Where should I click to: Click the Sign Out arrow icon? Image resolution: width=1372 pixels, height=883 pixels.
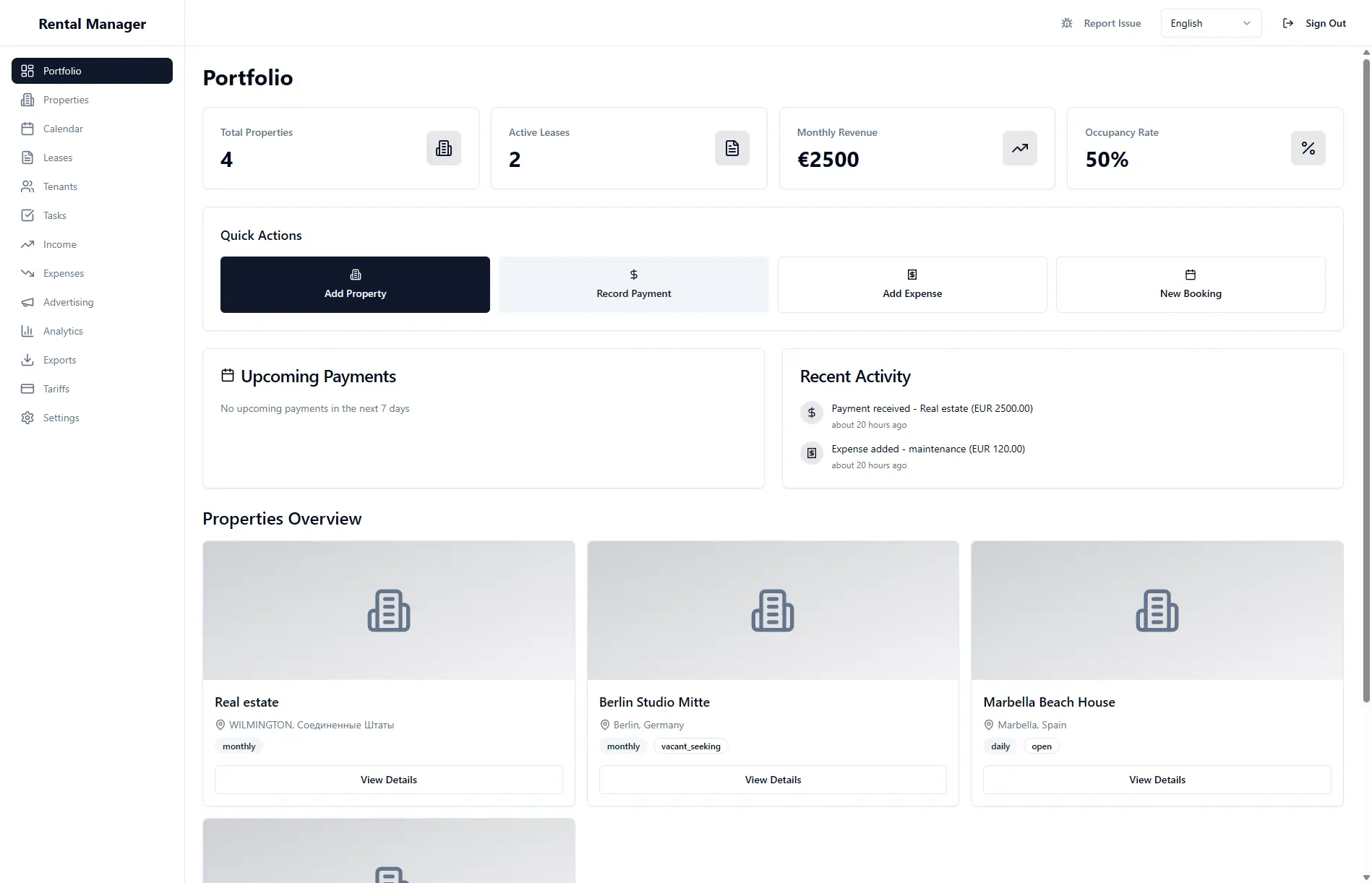pyautogui.click(x=1287, y=23)
